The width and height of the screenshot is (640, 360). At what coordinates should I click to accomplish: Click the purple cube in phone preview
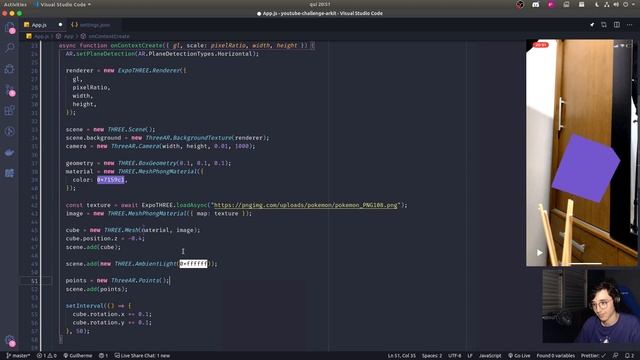[x=586, y=167]
